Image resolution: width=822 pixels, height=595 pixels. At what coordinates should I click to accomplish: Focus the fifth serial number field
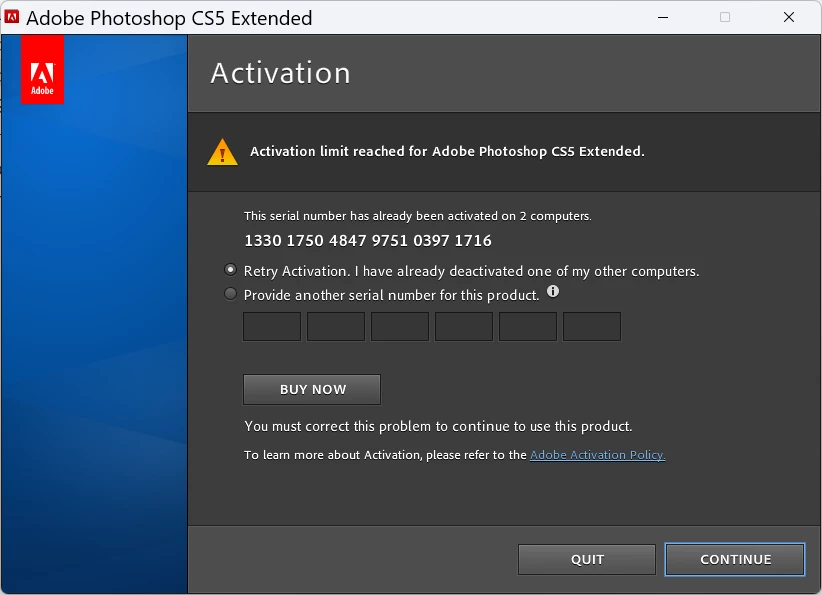pos(528,327)
